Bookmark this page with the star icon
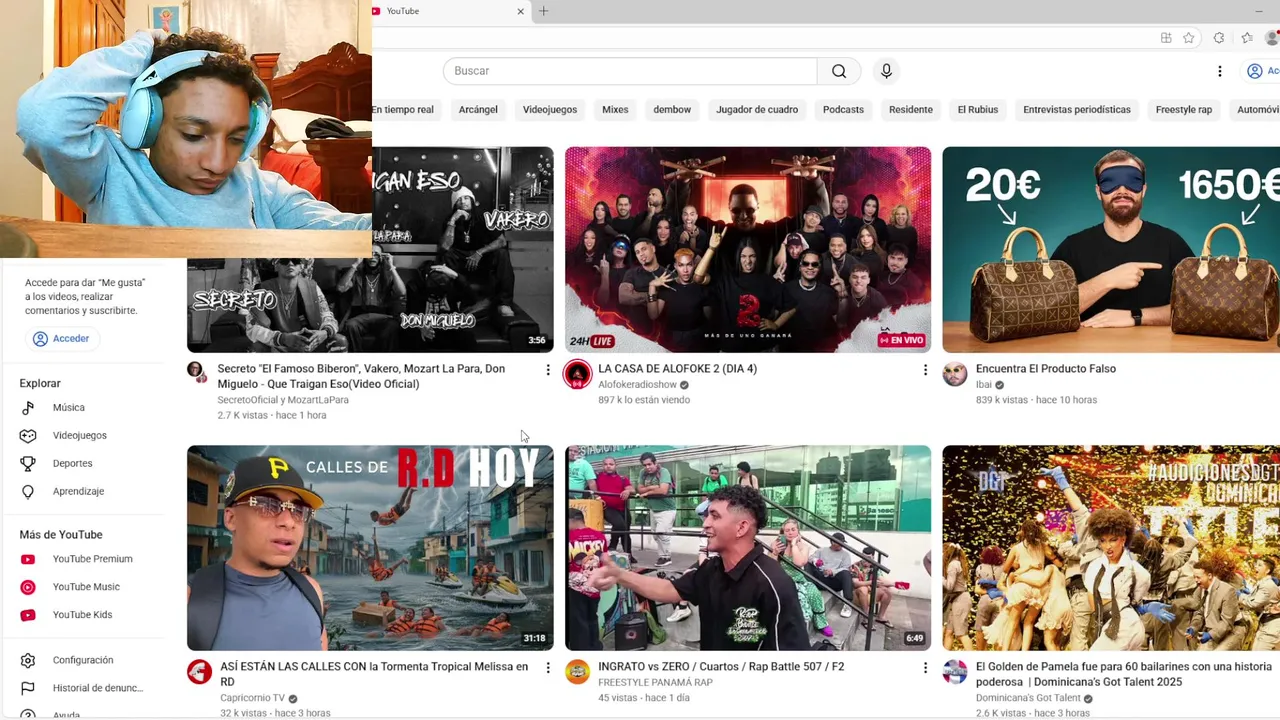The height and width of the screenshot is (720, 1280). 1189,38
